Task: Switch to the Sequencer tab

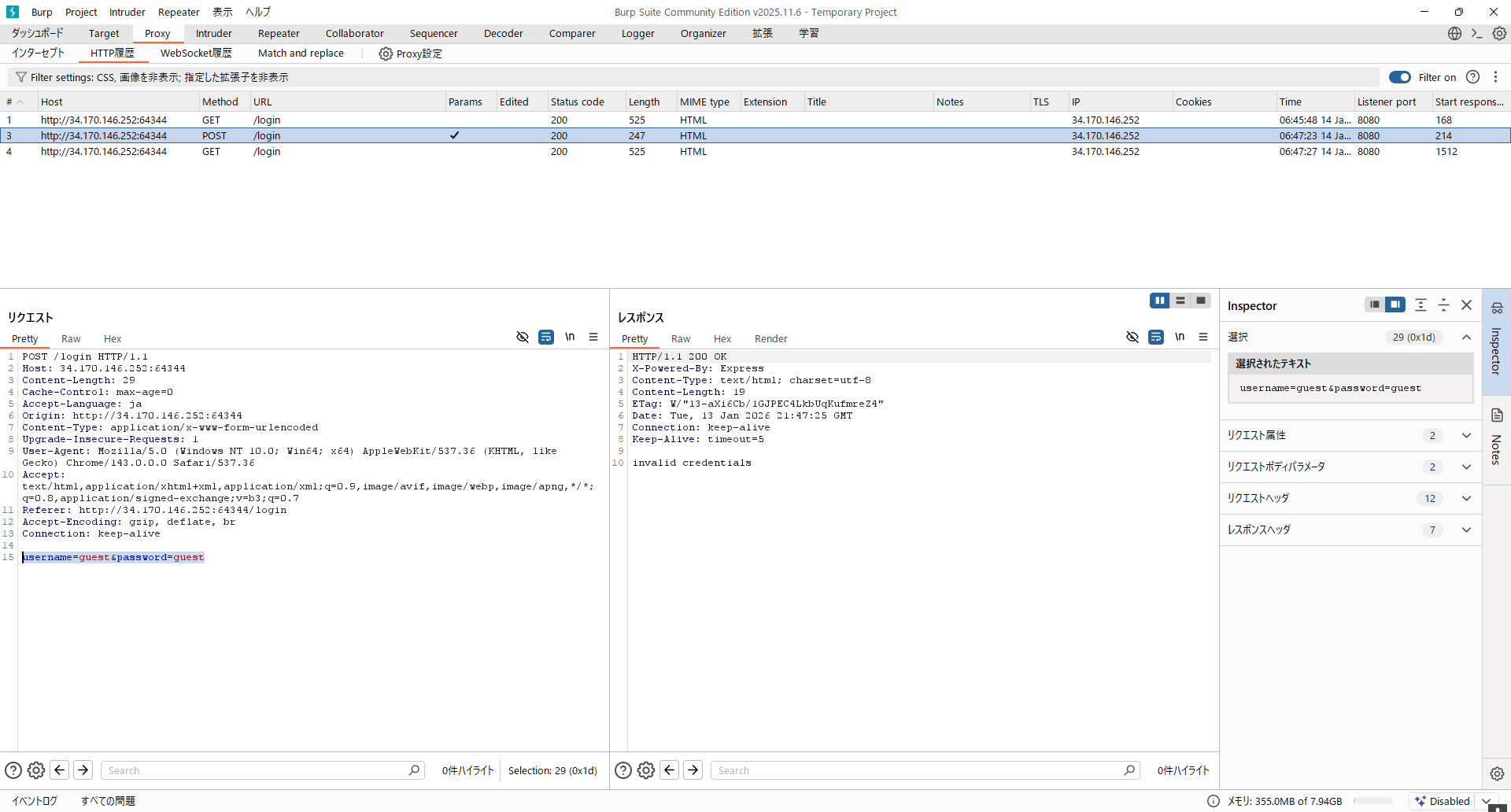Action: (434, 33)
